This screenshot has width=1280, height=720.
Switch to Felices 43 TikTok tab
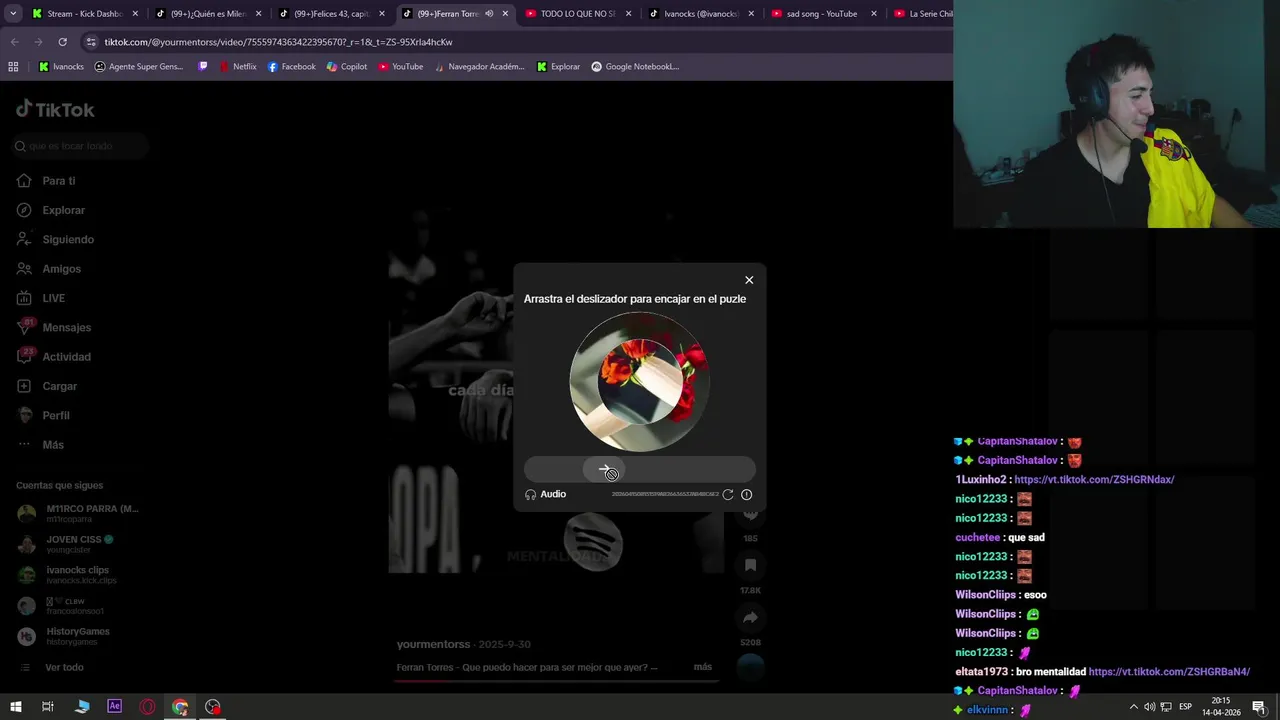(x=330, y=14)
